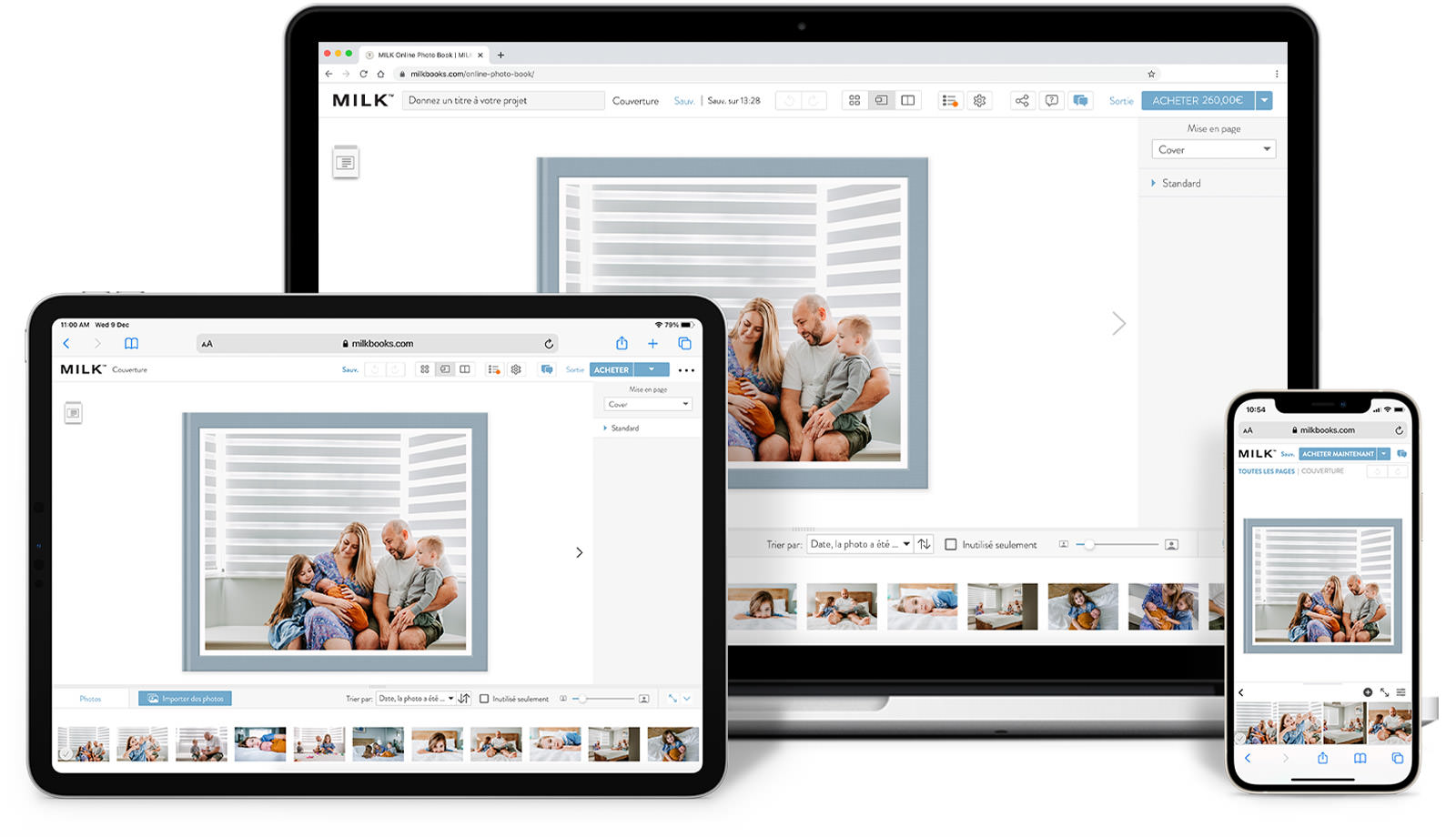Open the all-pages grid view on laptop
This screenshot has width=1456, height=837.
[x=854, y=100]
